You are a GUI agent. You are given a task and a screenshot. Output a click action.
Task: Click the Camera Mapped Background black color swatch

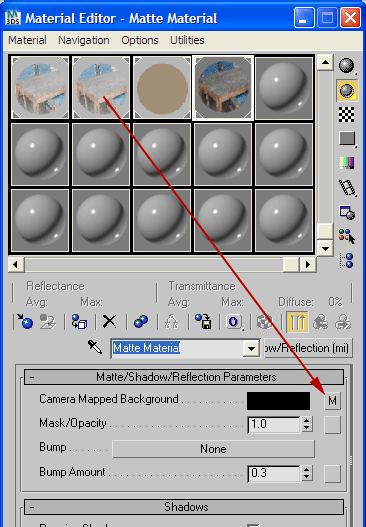[279, 401]
